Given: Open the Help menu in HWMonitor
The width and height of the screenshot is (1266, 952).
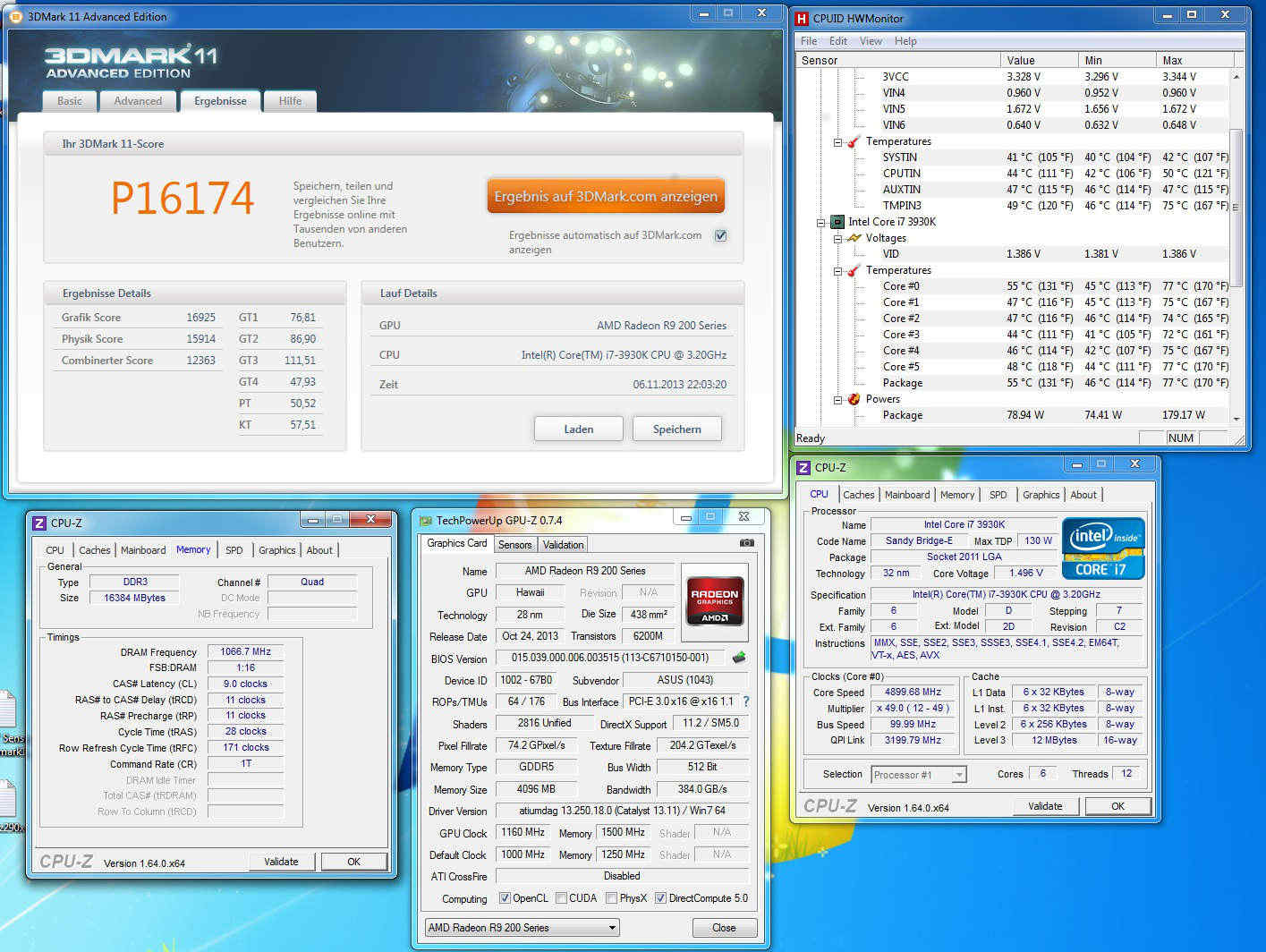Looking at the screenshot, I should coord(905,41).
